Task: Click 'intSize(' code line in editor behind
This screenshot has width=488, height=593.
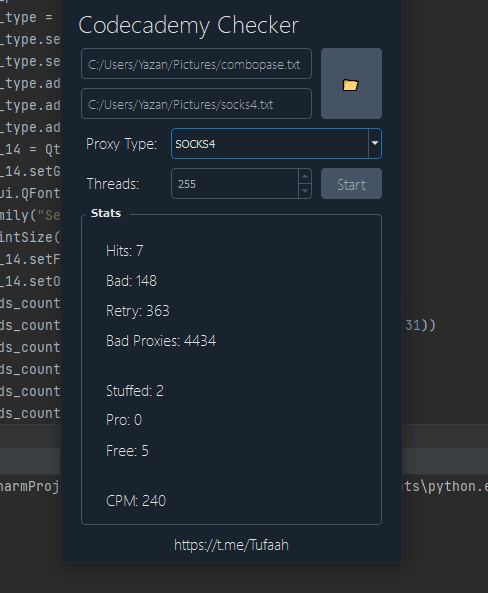Action: pos(30,238)
